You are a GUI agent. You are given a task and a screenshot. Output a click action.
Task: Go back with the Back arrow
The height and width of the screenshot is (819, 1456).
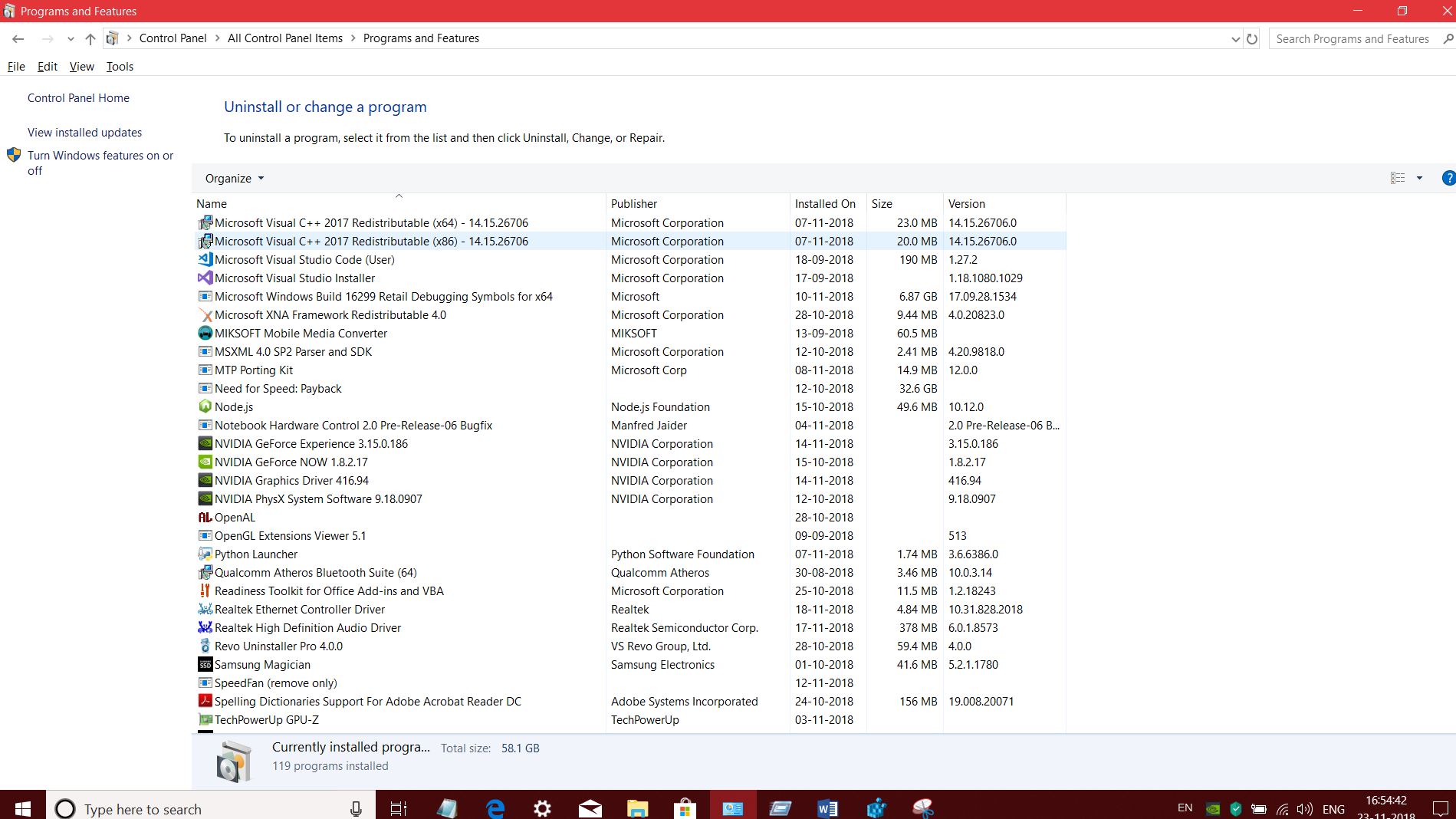click(x=18, y=38)
